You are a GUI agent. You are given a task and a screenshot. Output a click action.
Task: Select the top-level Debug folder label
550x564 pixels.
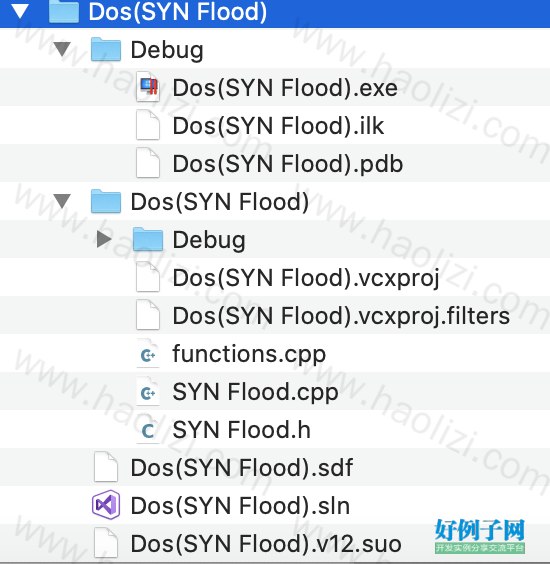click(167, 50)
